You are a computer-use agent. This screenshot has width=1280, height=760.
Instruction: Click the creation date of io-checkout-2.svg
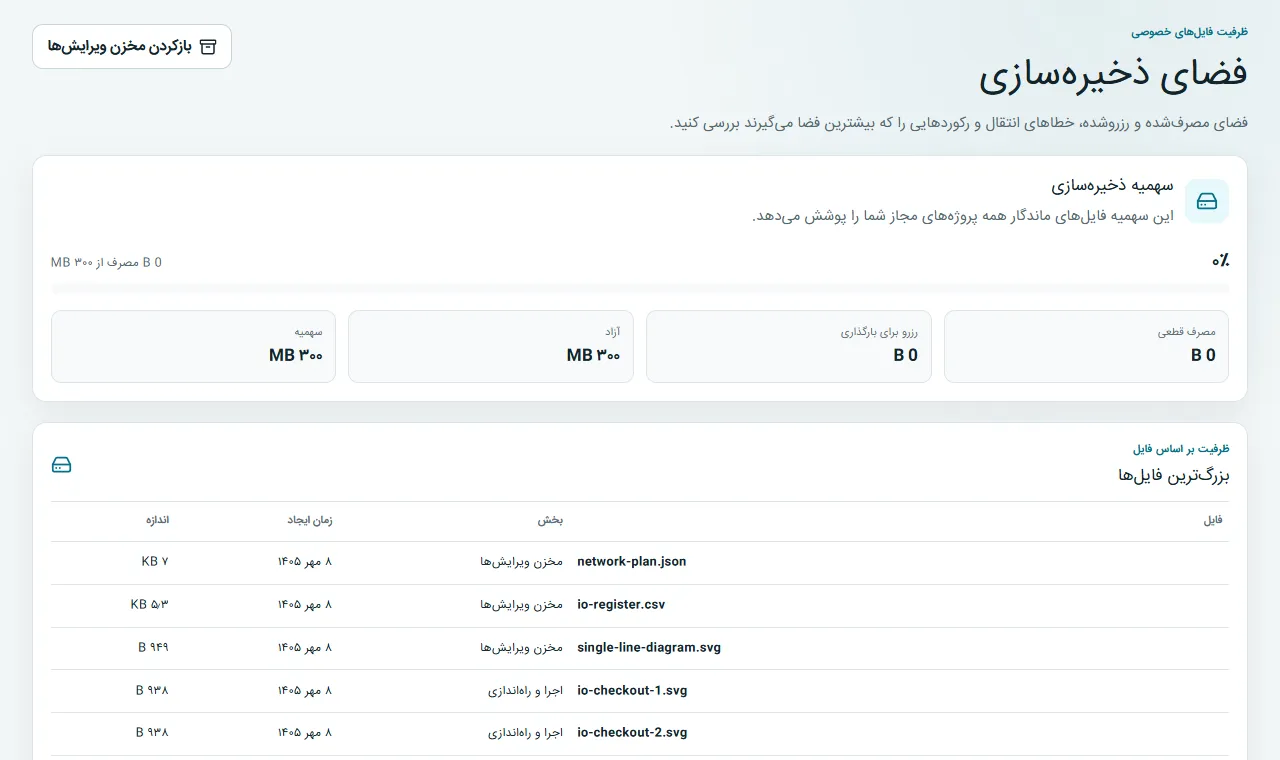[304, 733]
